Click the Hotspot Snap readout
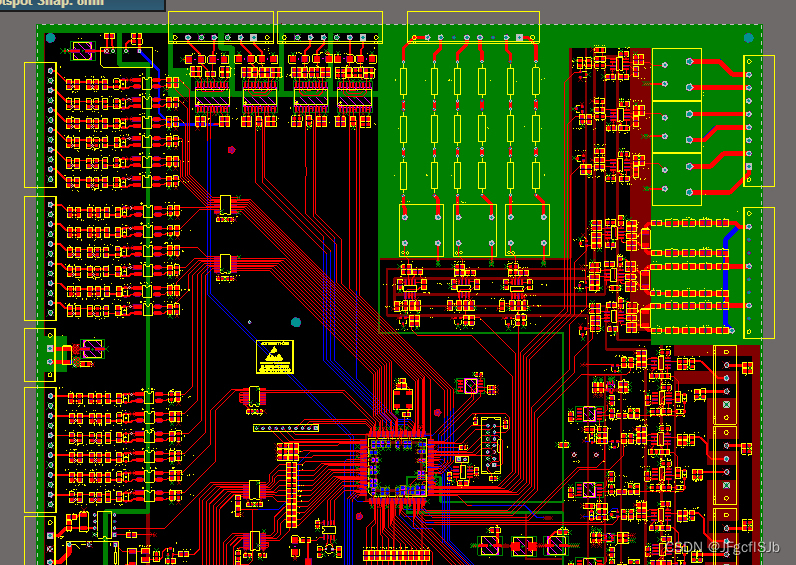Viewport: 796px width, 565px height. coord(52,3)
